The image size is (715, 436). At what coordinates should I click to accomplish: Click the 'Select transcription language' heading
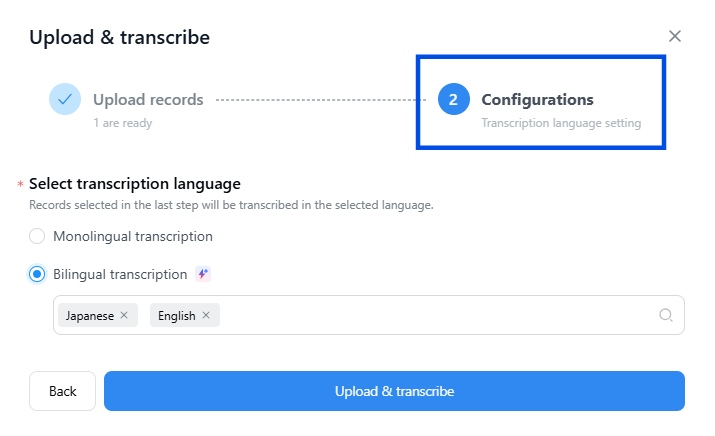point(135,184)
